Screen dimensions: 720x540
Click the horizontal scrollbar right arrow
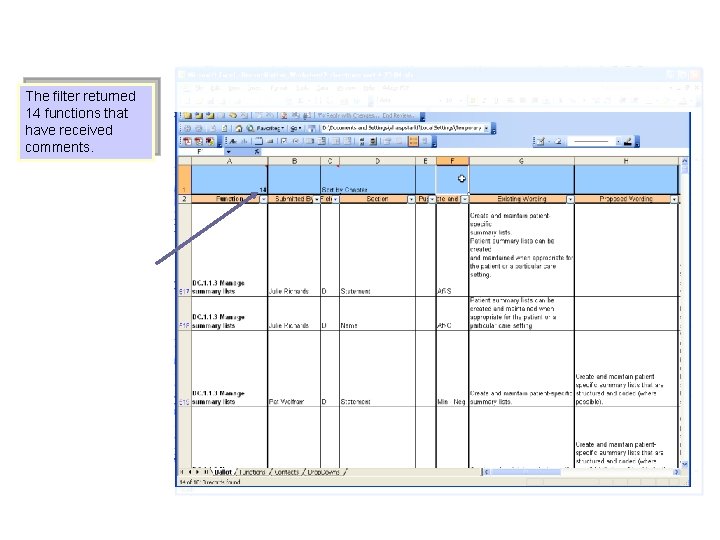click(x=676, y=472)
